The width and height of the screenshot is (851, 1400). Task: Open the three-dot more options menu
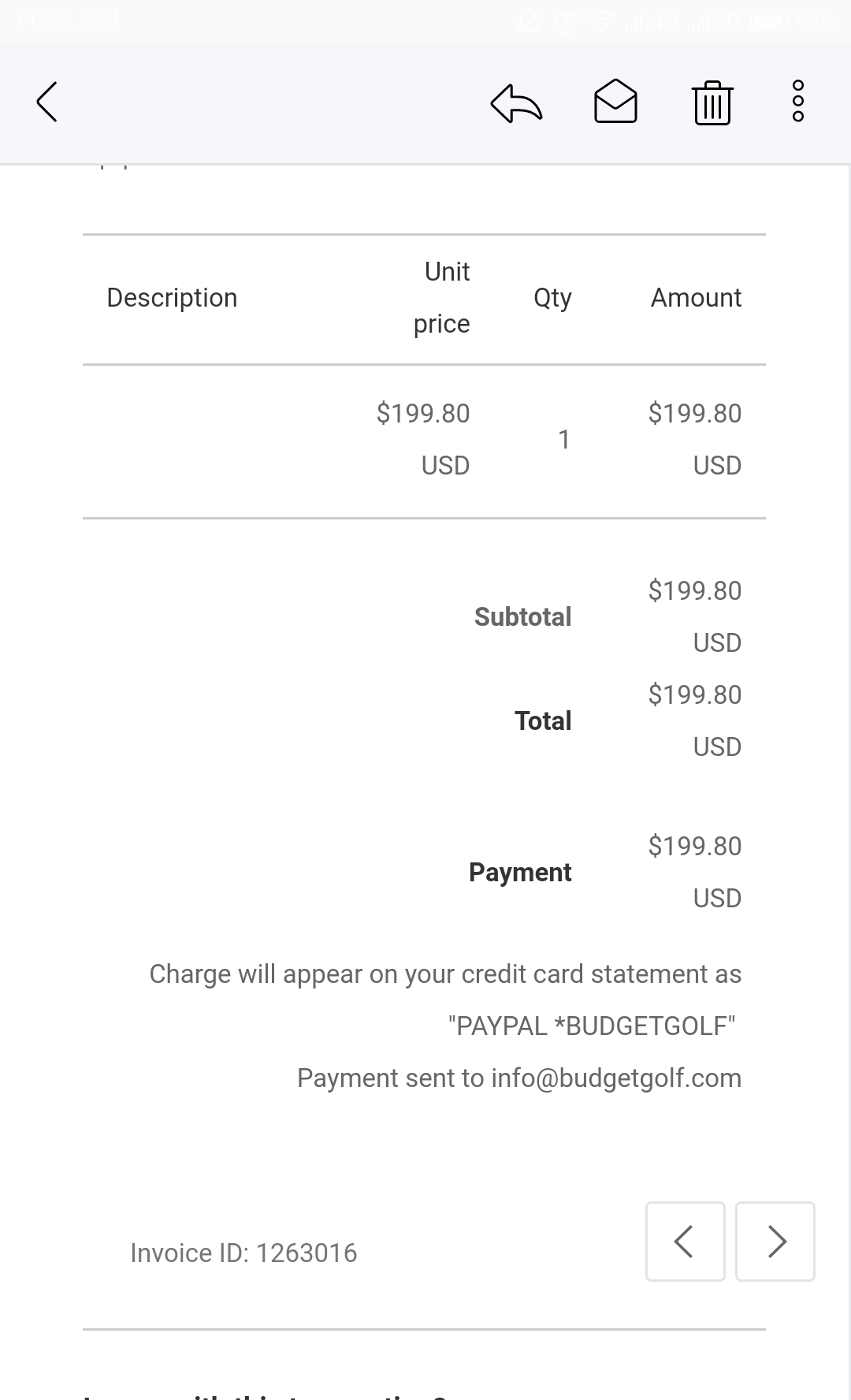[797, 102]
